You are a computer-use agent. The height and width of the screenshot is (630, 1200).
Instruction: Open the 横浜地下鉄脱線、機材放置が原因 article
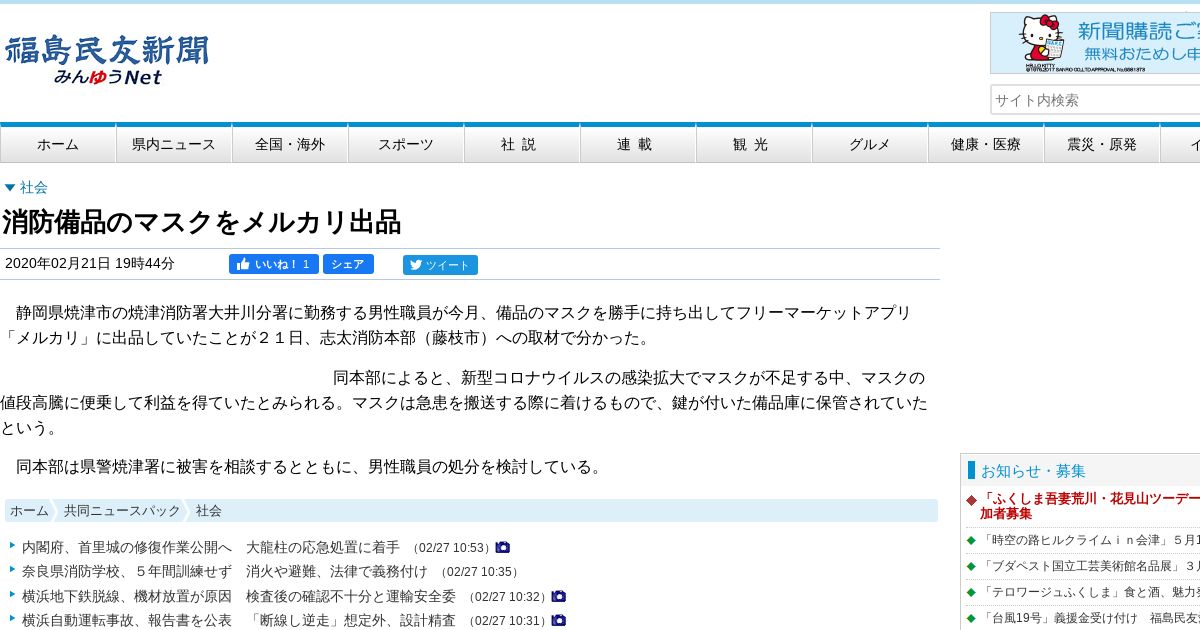[x=239, y=596]
